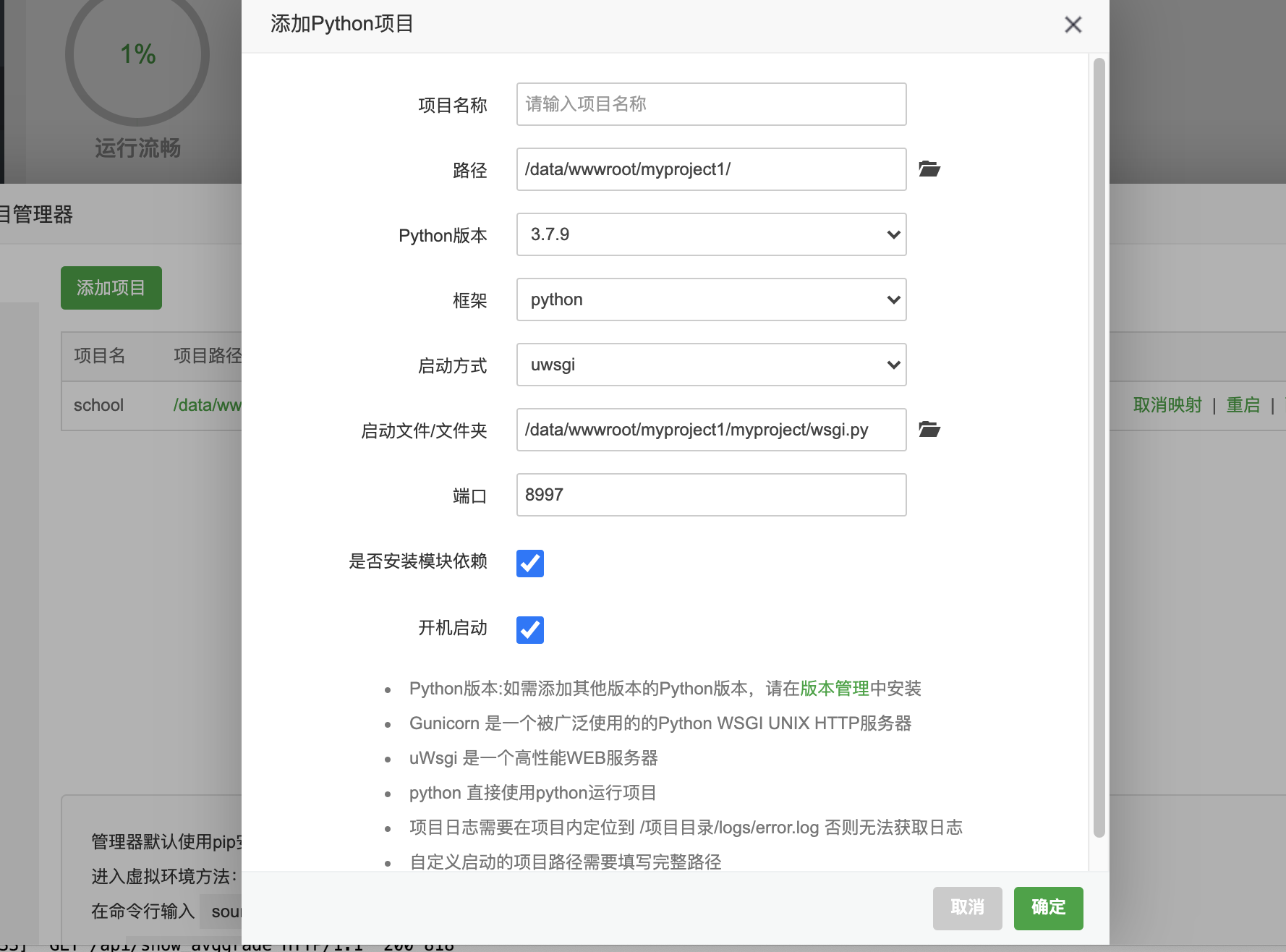The height and width of the screenshot is (952, 1286).
Task: Open framework dropdown showing python
Action: pos(712,299)
